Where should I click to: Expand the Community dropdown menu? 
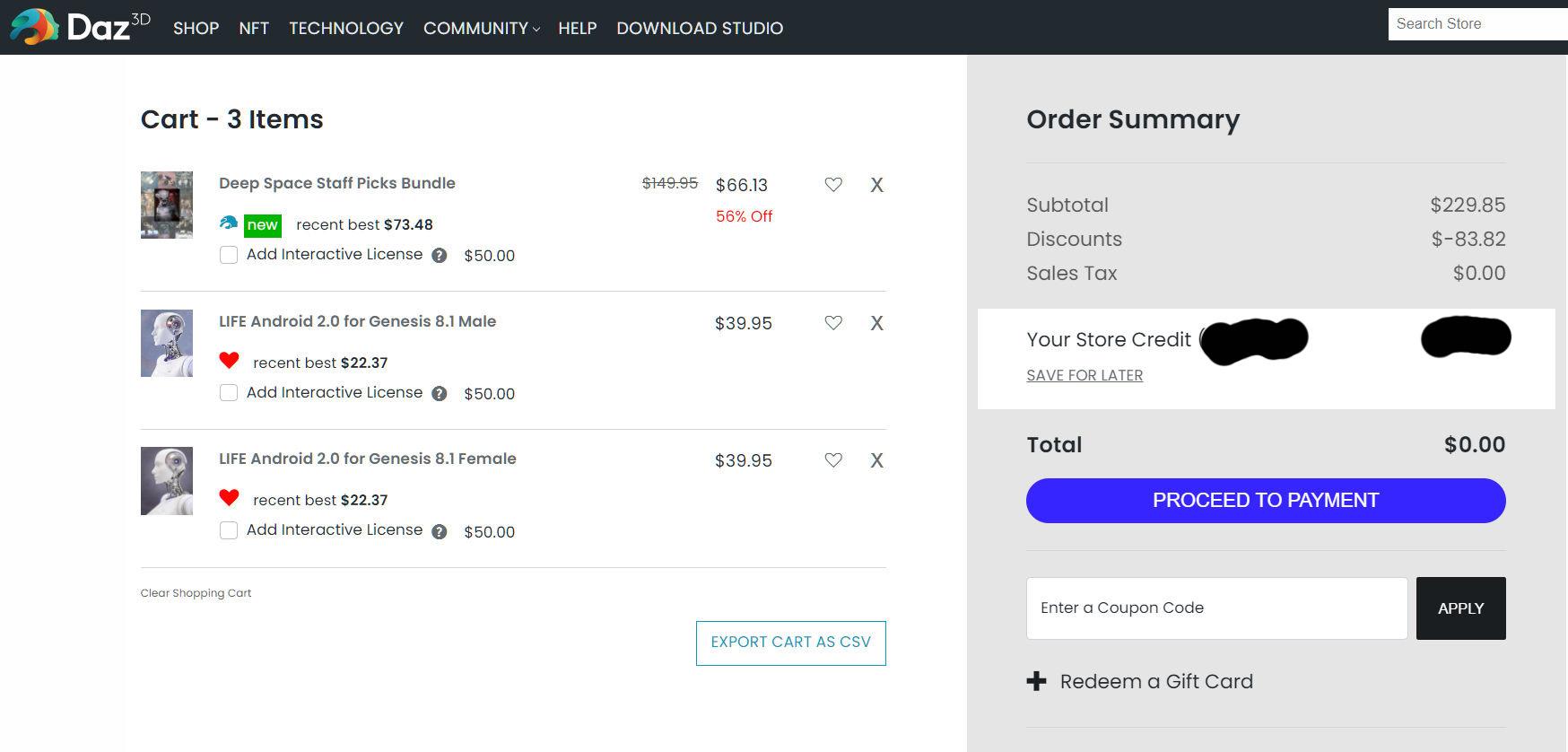coord(481,28)
